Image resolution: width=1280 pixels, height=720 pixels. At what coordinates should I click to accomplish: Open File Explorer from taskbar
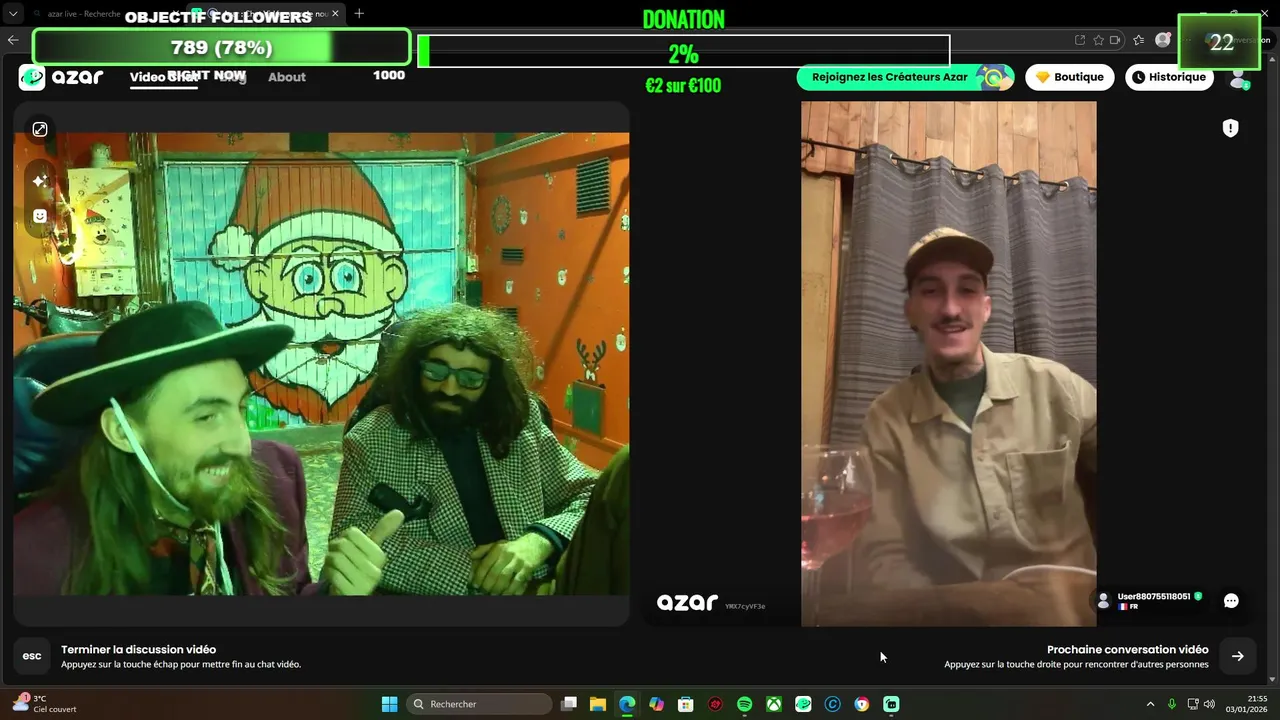[598, 704]
